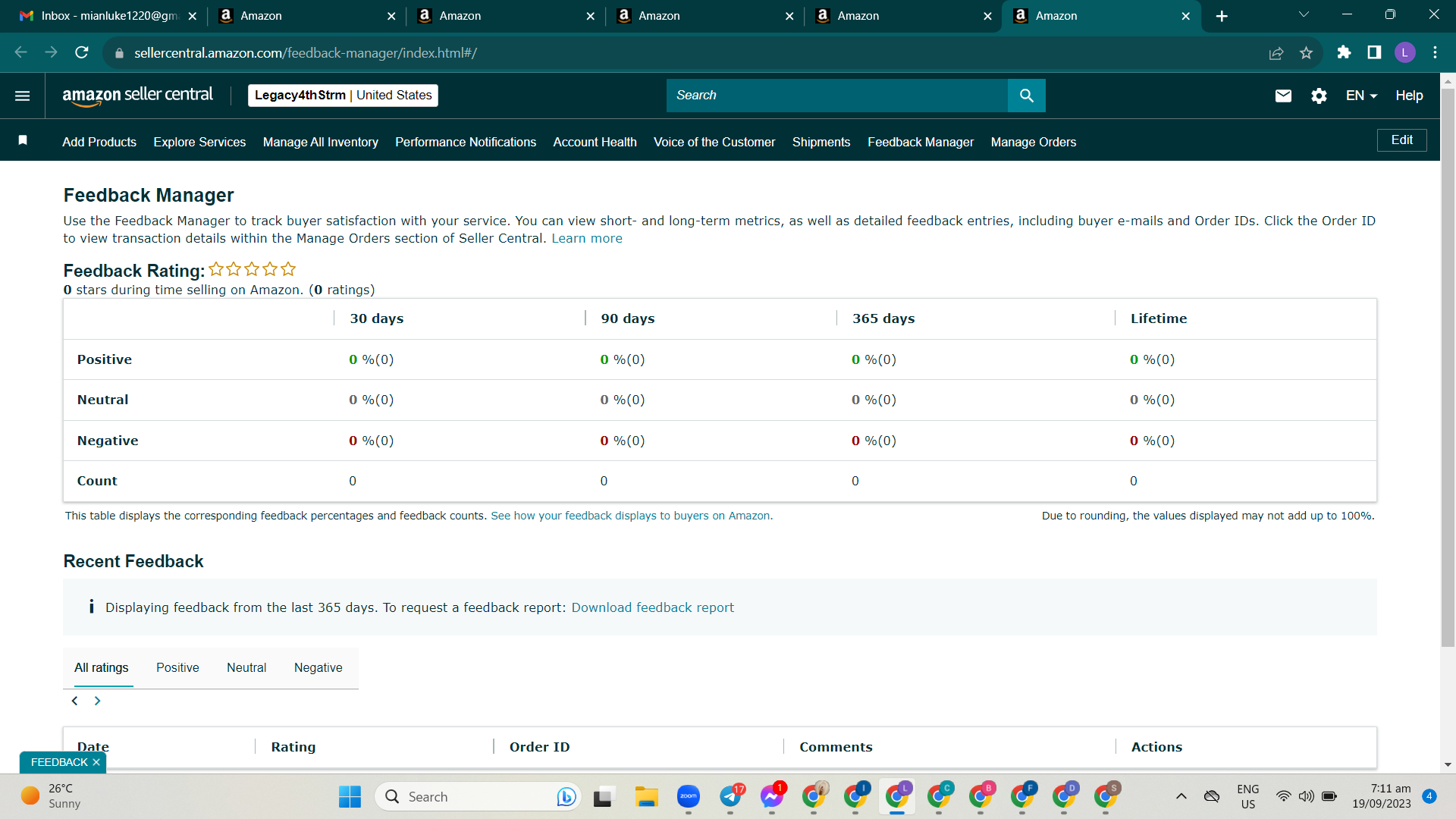Show hidden system tray icons
The width and height of the screenshot is (1456, 819).
1181,796
